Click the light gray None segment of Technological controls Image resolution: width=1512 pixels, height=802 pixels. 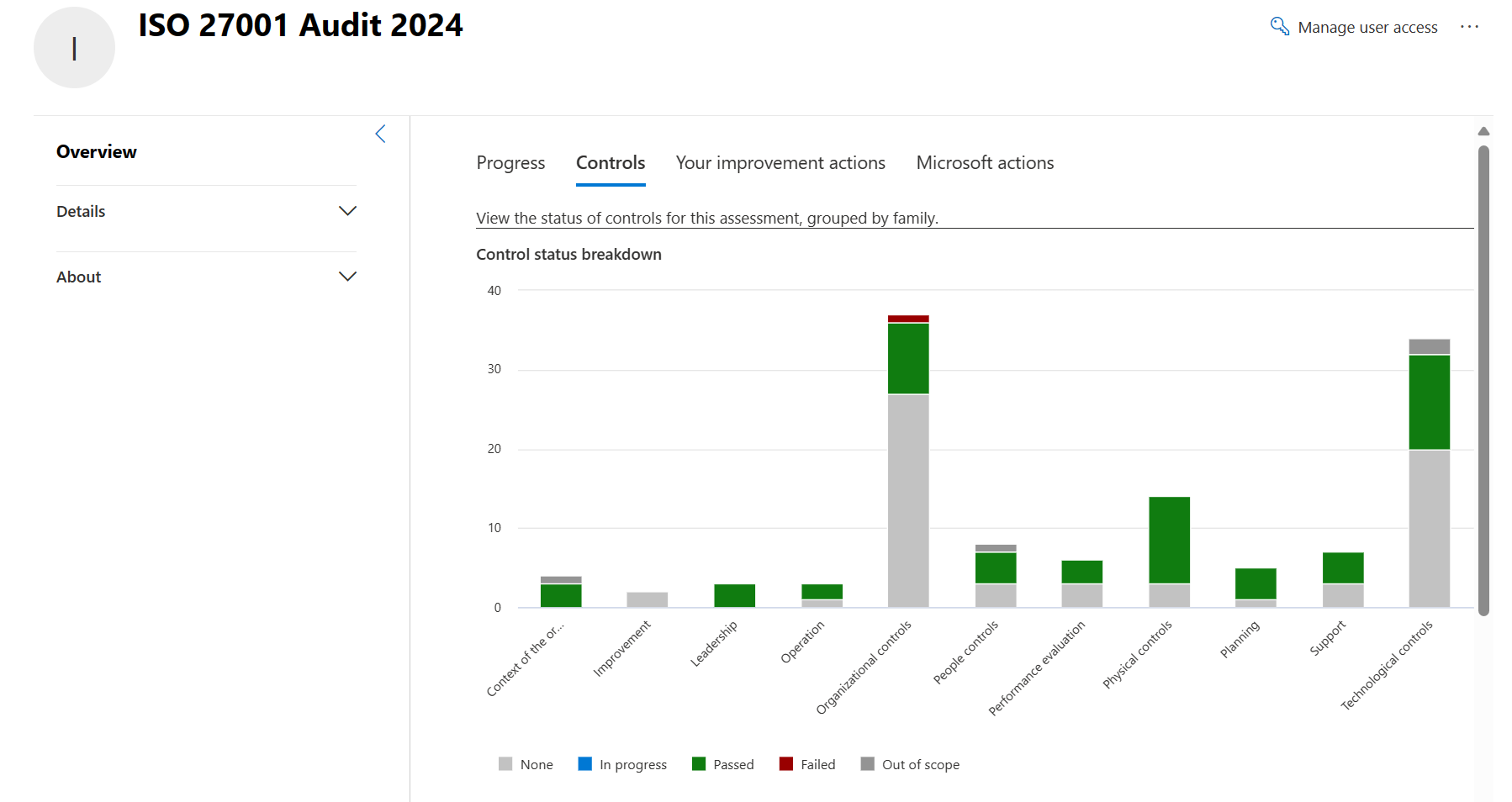tap(1430, 529)
